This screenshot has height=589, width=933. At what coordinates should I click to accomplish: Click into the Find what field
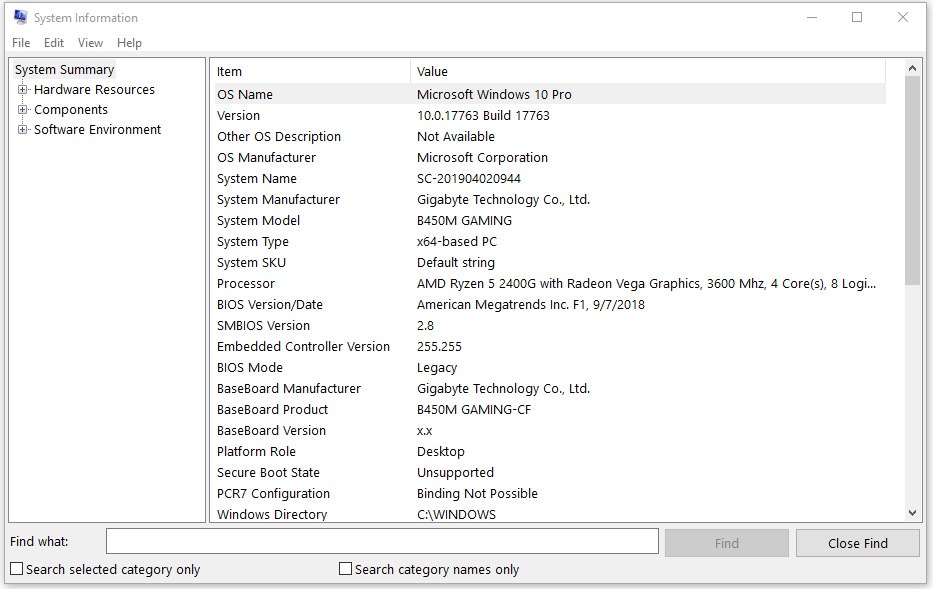(x=382, y=541)
